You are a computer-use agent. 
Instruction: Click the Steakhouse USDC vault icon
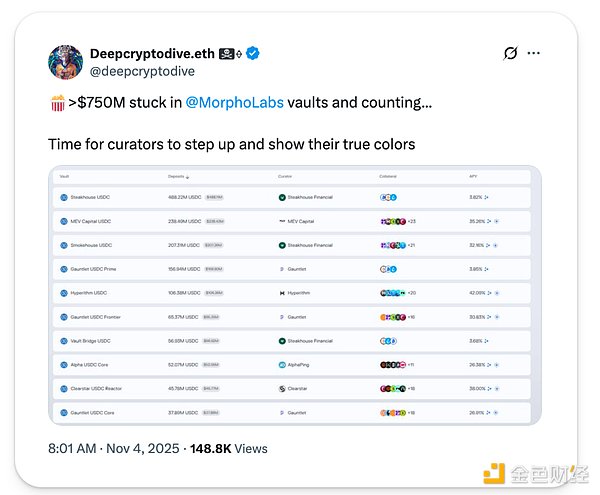pos(64,197)
